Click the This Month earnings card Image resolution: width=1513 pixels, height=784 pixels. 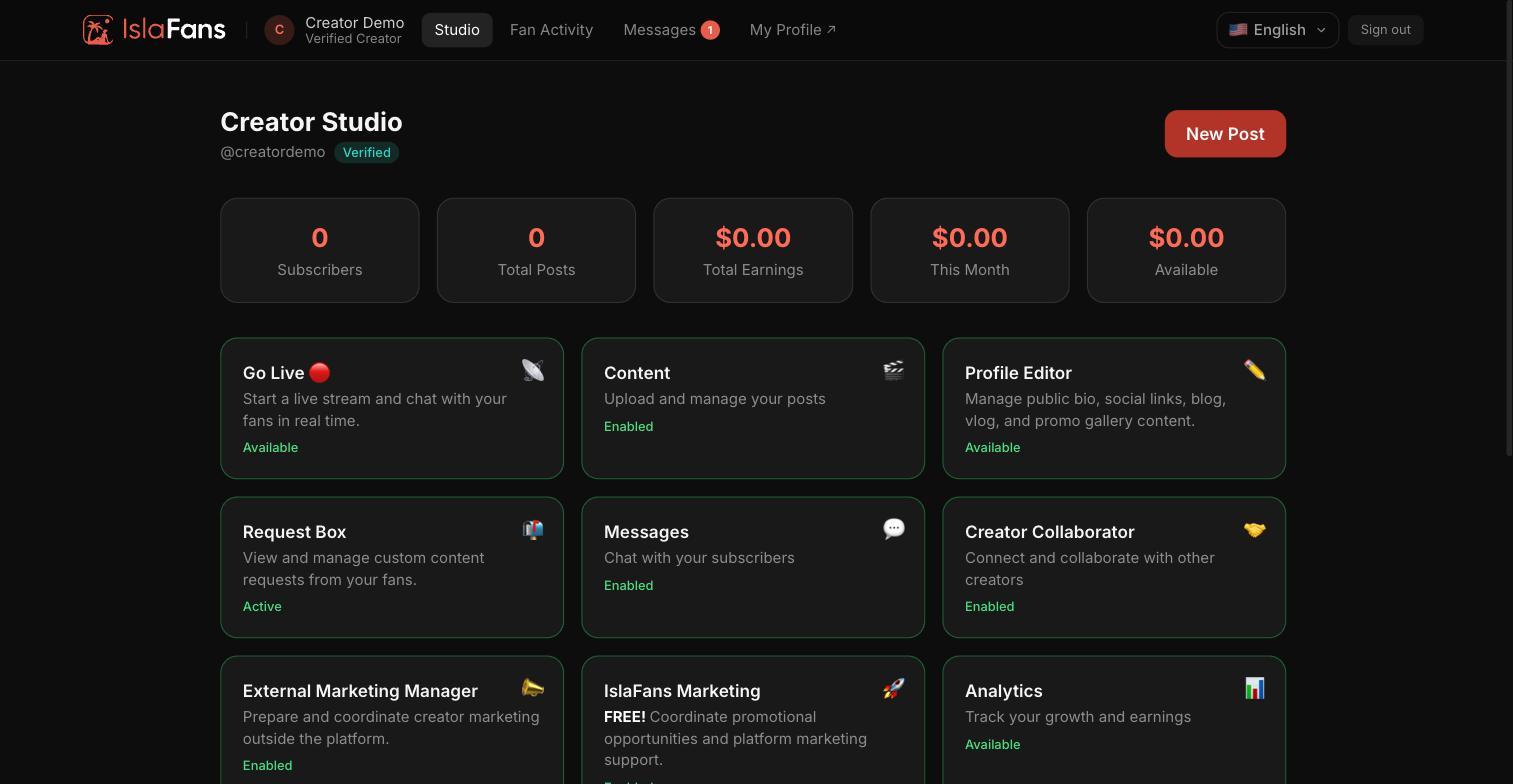[x=970, y=250]
